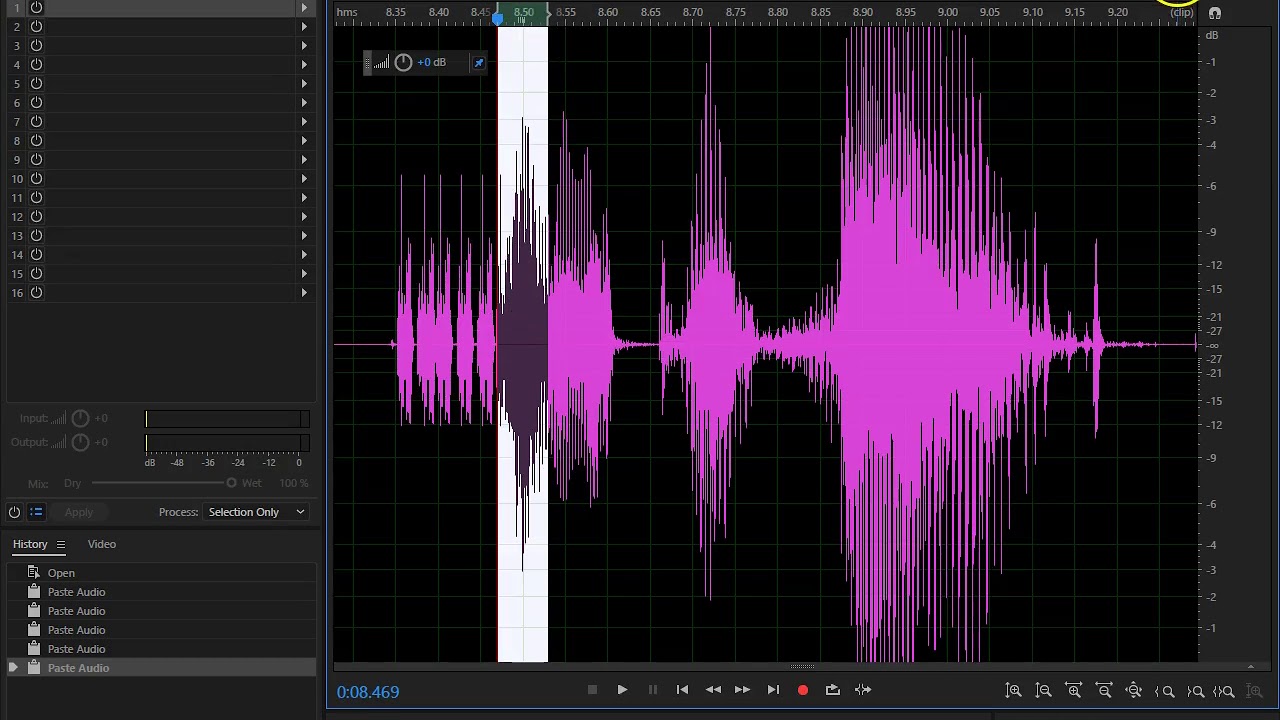This screenshot has width=1280, height=720.
Task: Toggle effects rack list view button
Action: pos(36,512)
